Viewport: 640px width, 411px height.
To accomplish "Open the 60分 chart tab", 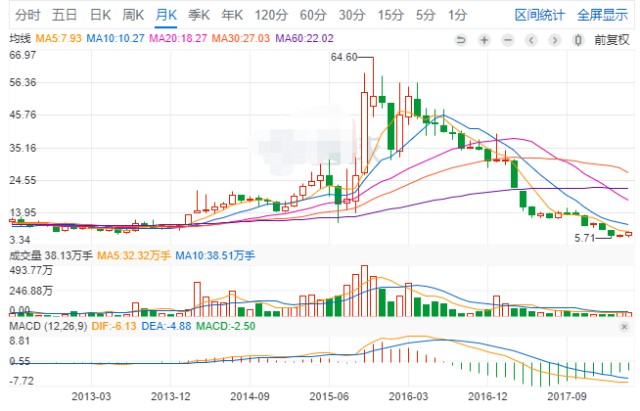I will pos(313,16).
